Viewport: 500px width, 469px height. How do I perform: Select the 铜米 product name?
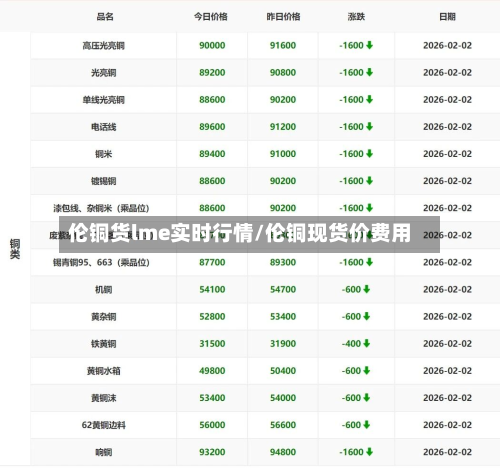[x=104, y=154]
